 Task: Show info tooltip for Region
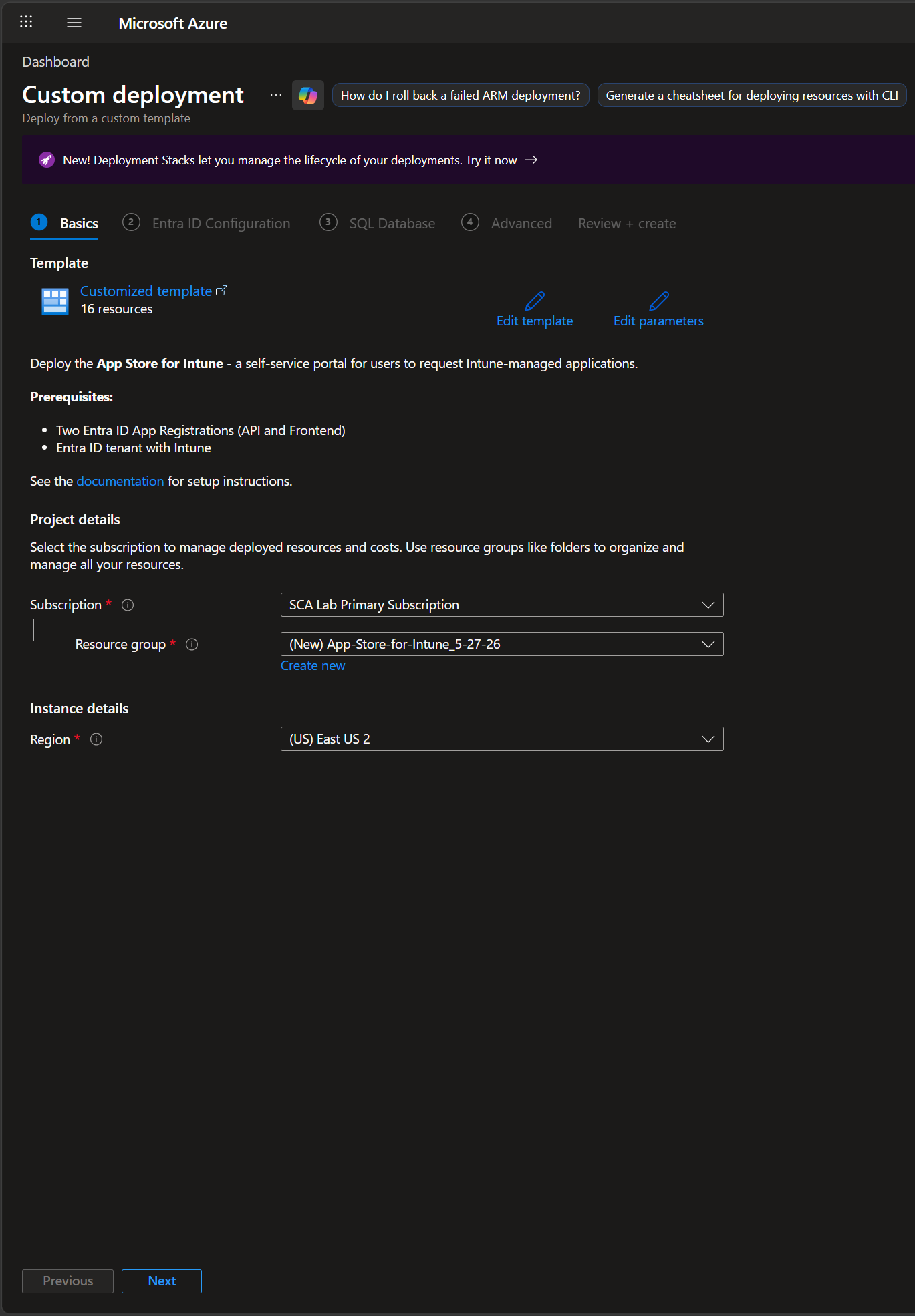[x=96, y=739]
